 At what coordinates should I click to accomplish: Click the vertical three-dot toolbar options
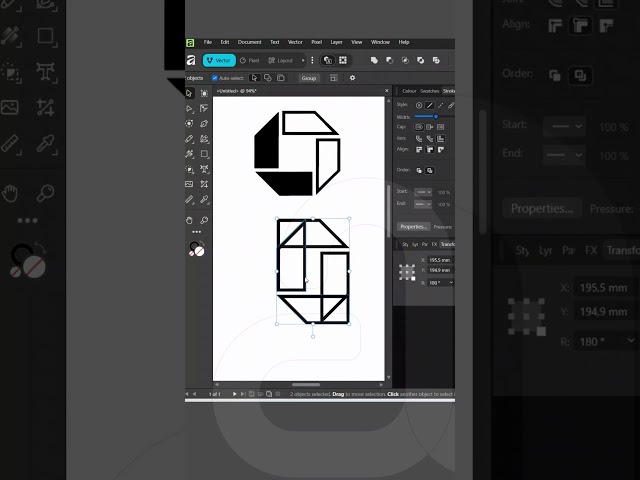[x=312, y=60]
